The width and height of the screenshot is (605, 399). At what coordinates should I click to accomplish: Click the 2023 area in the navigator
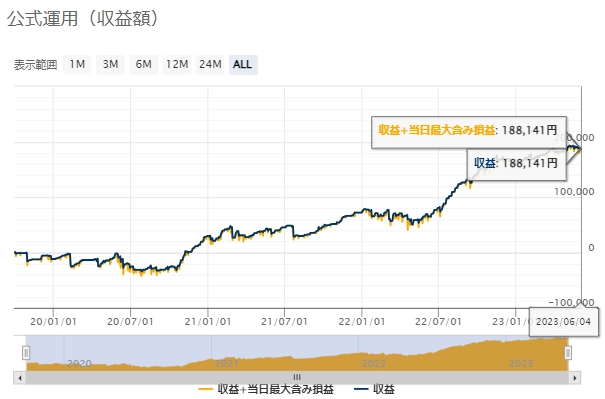[521, 363]
